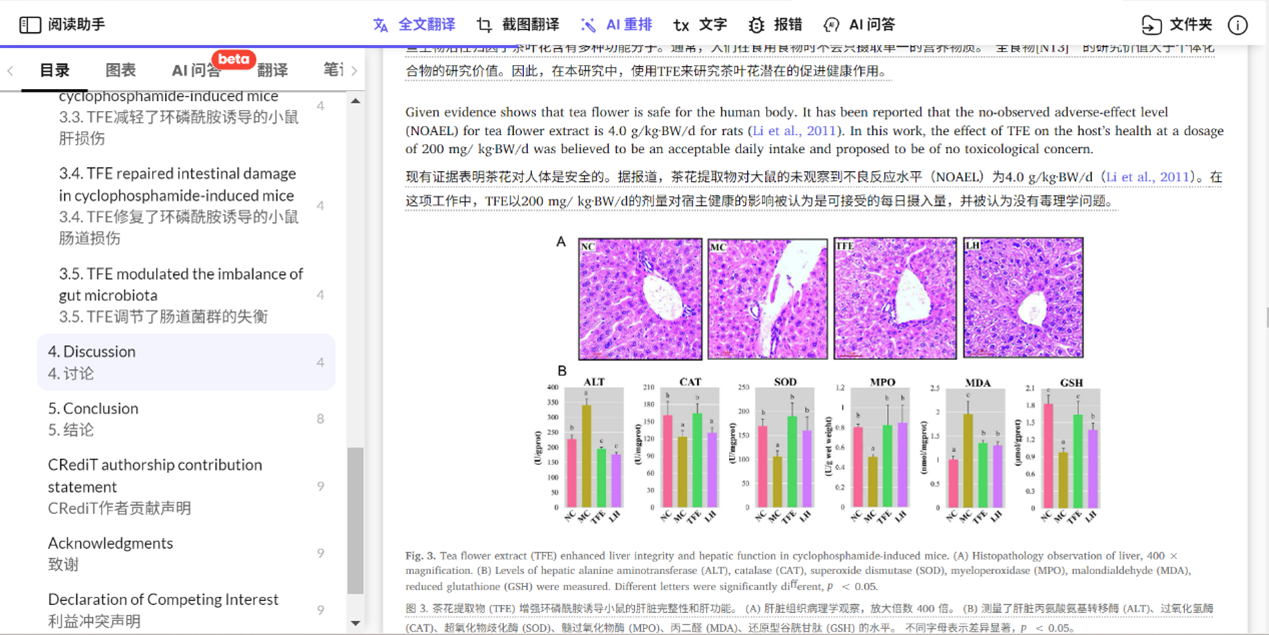Show info via the circled i icon

tap(1237, 24)
